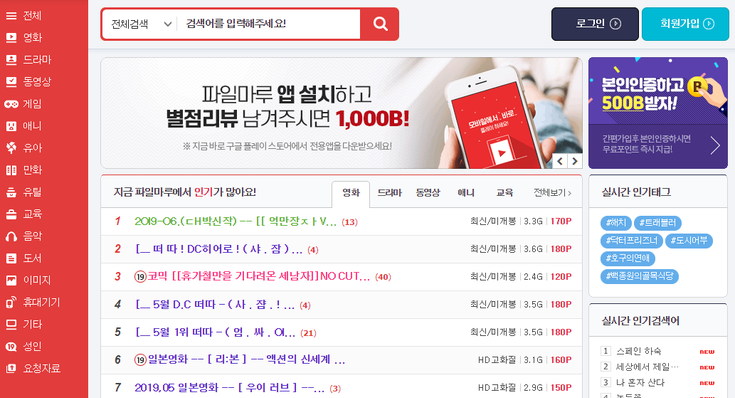735x398 pixels.
Task: Show next banner with right arrow
Action: coord(575,161)
